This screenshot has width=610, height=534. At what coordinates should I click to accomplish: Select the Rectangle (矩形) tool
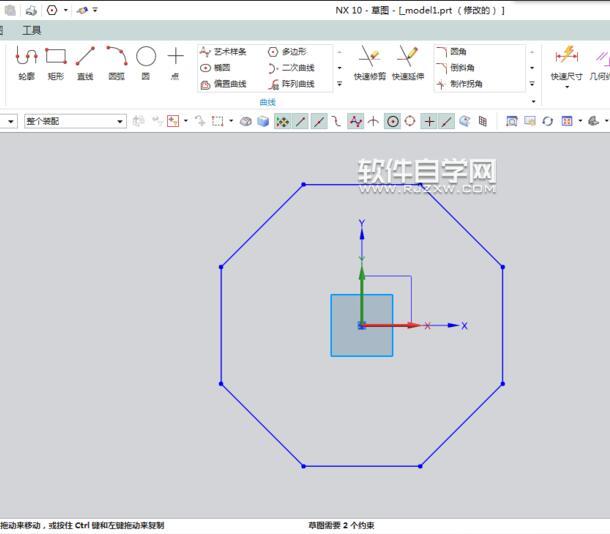pyautogui.click(x=56, y=63)
